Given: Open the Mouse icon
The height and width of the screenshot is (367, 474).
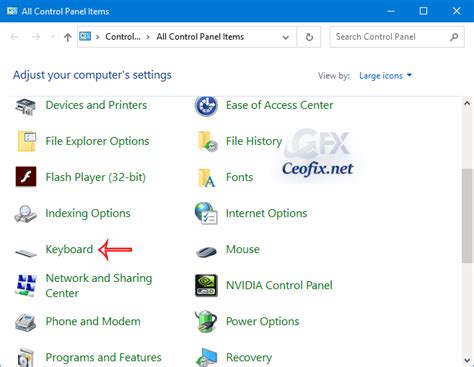Looking at the screenshot, I should (x=206, y=251).
